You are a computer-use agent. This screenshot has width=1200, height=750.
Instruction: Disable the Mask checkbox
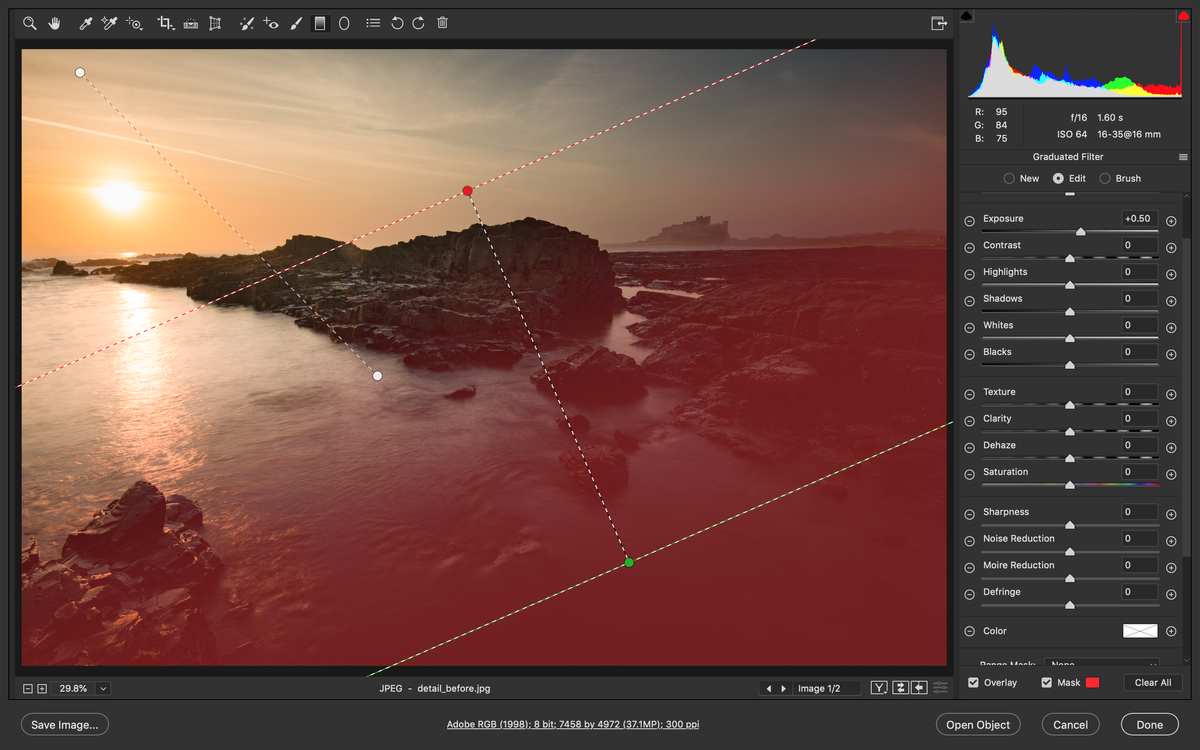click(x=1046, y=682)
